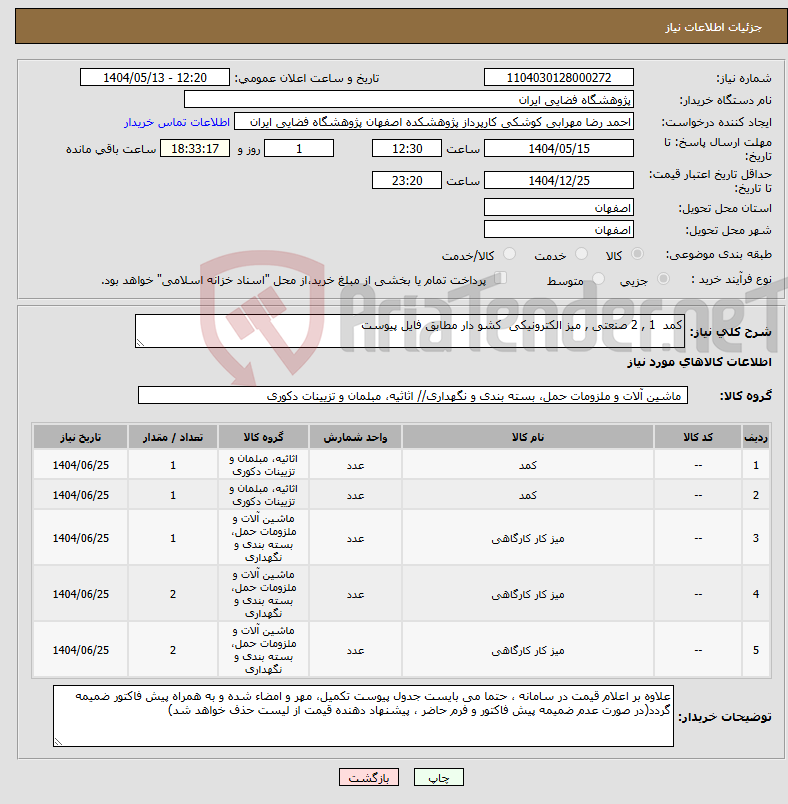The width and height of the screenshot is (788, 804).
Task: Click the resize handle of توضیحات خریدار box
Action: coord(58,741)
